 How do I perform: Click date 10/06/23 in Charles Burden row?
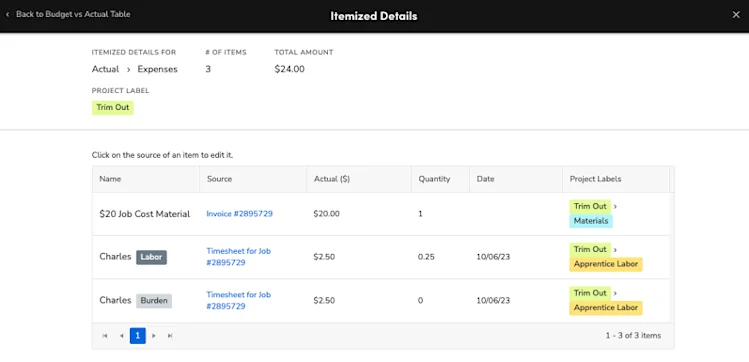coord(493,301)
